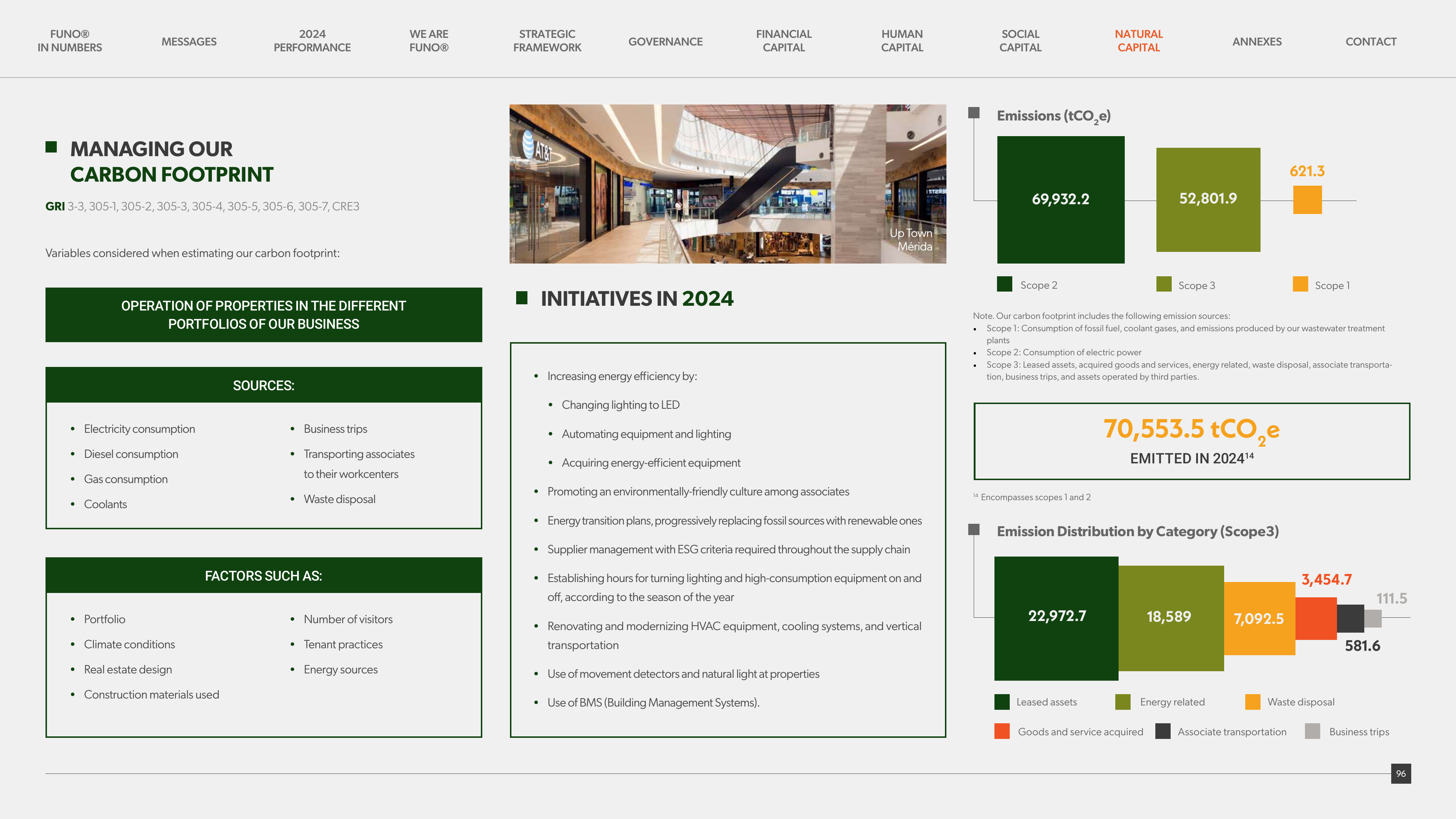Screen dimensions: 1456x819
Task: Click Associate transportation legend swatch
Action: click(x=1163, y=731)
